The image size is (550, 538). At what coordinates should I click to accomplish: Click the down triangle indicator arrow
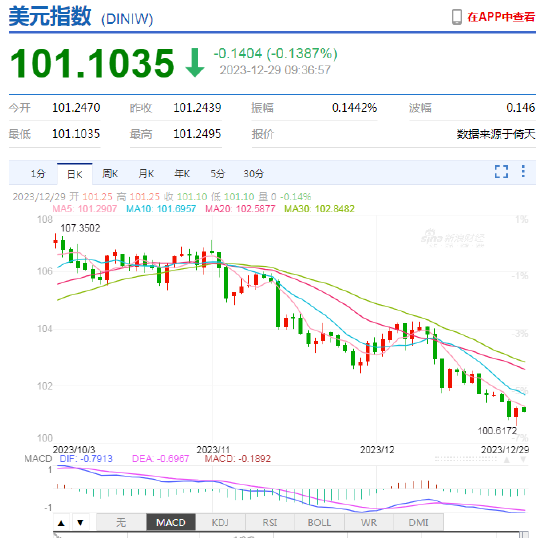coord(80,523)
